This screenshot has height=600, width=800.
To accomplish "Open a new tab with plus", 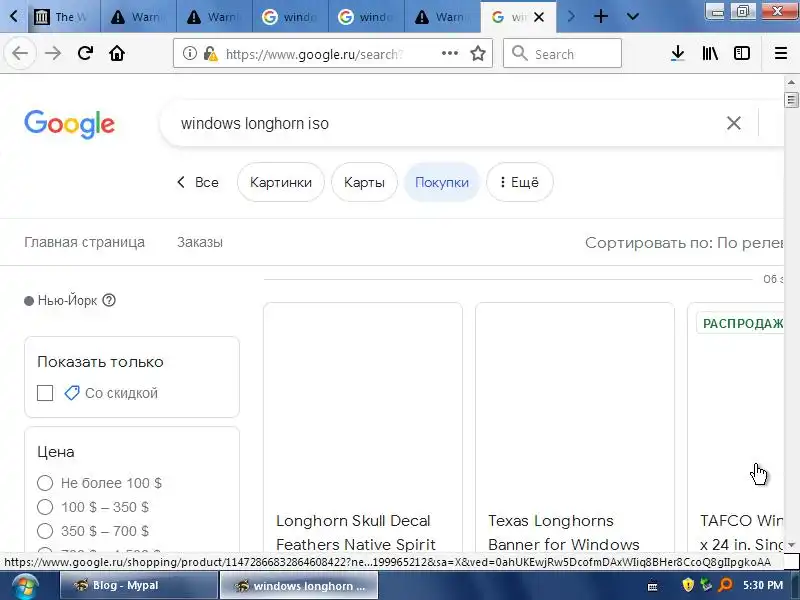I will point(601,17).
